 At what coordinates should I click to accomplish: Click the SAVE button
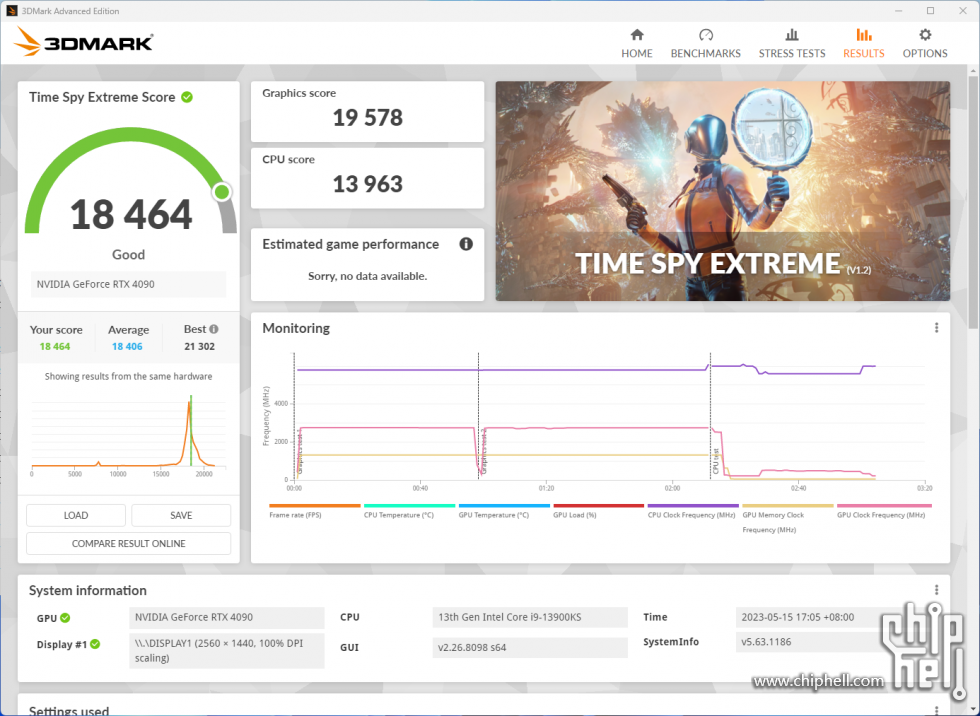click(181, 515)
